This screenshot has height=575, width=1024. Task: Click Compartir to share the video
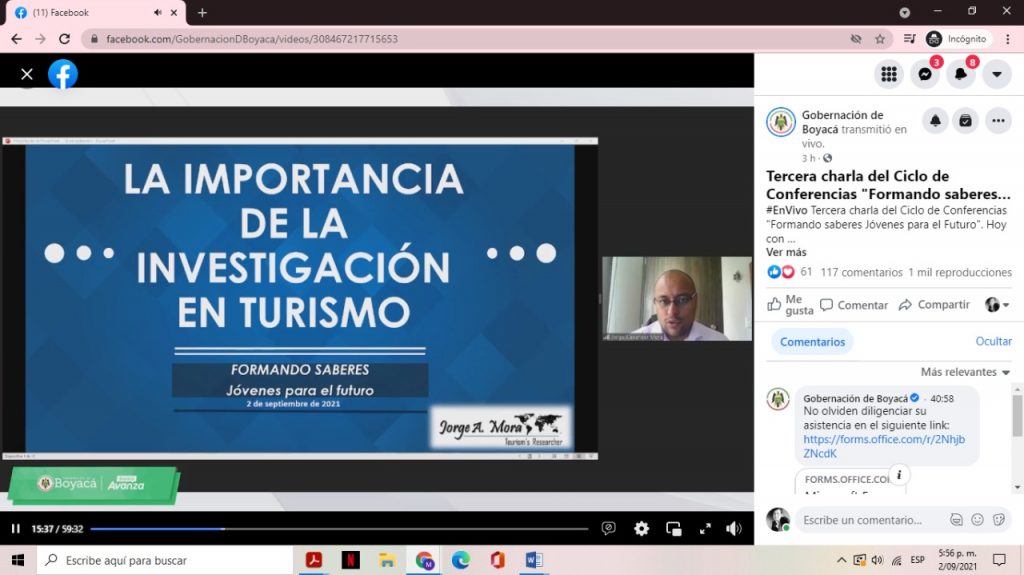click(934, 305)
